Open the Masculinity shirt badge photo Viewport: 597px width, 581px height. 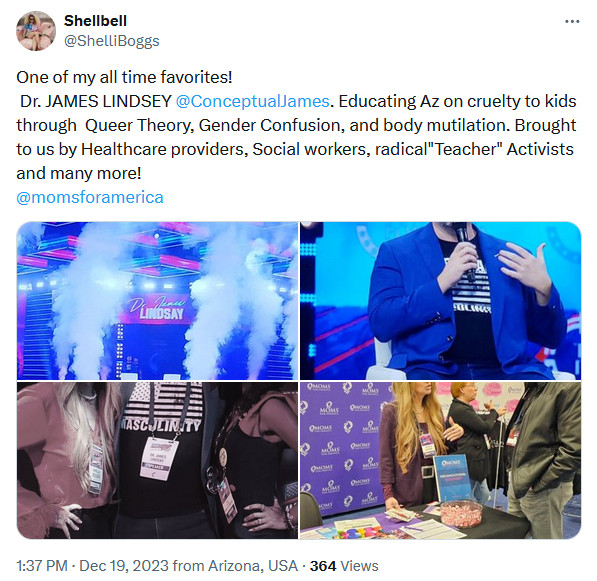pos(157,460)
